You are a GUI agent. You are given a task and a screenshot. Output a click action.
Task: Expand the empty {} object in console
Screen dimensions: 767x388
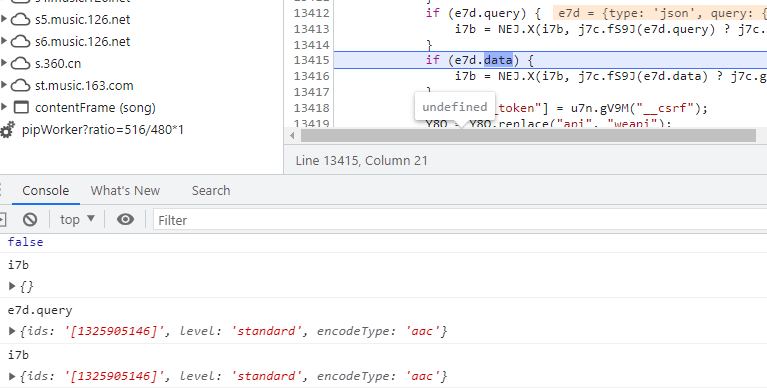13,286
